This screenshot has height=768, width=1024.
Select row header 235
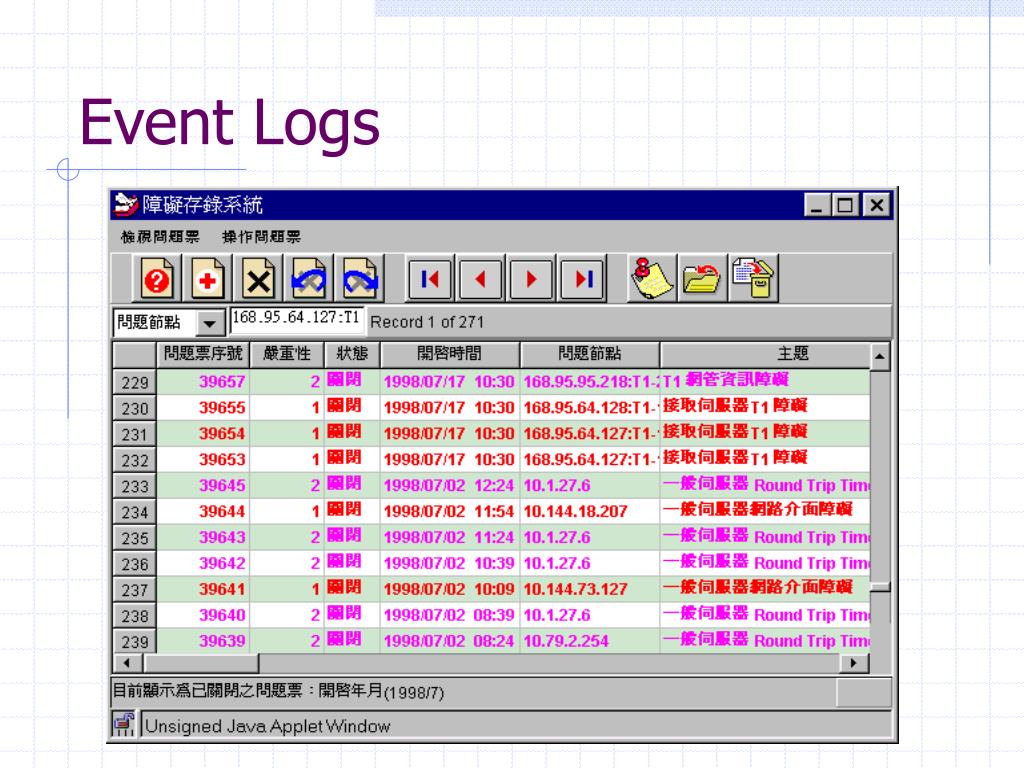point(135,538)
